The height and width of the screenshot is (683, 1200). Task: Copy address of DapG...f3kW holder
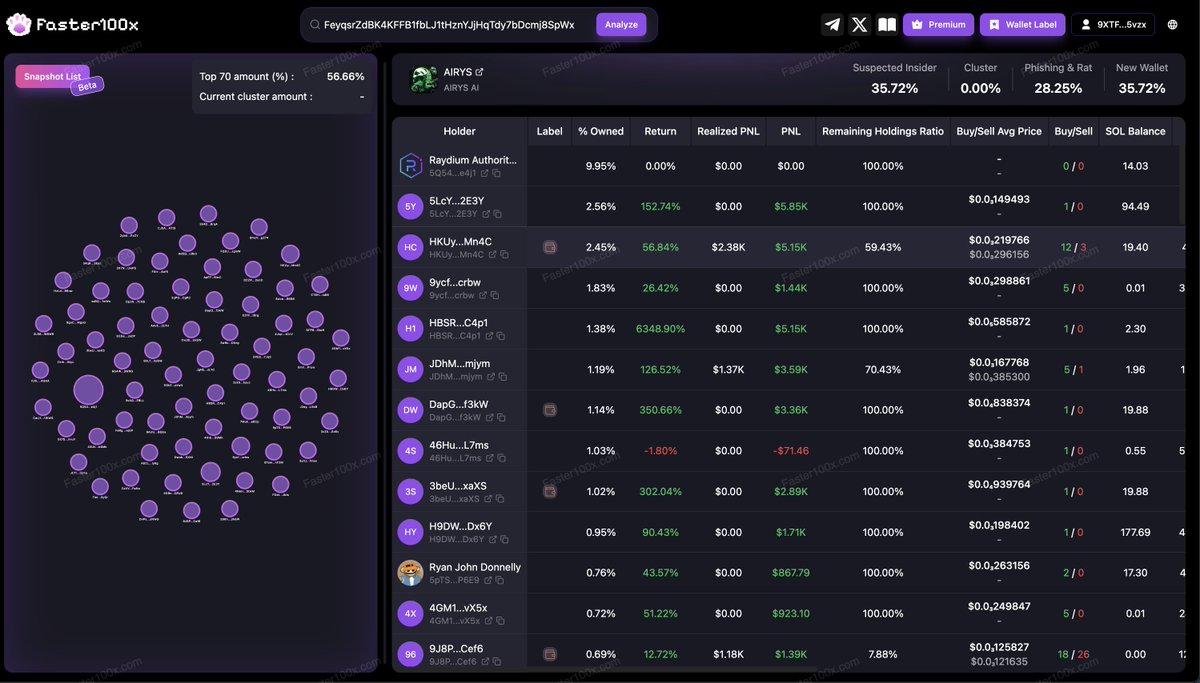pos(499,417)
